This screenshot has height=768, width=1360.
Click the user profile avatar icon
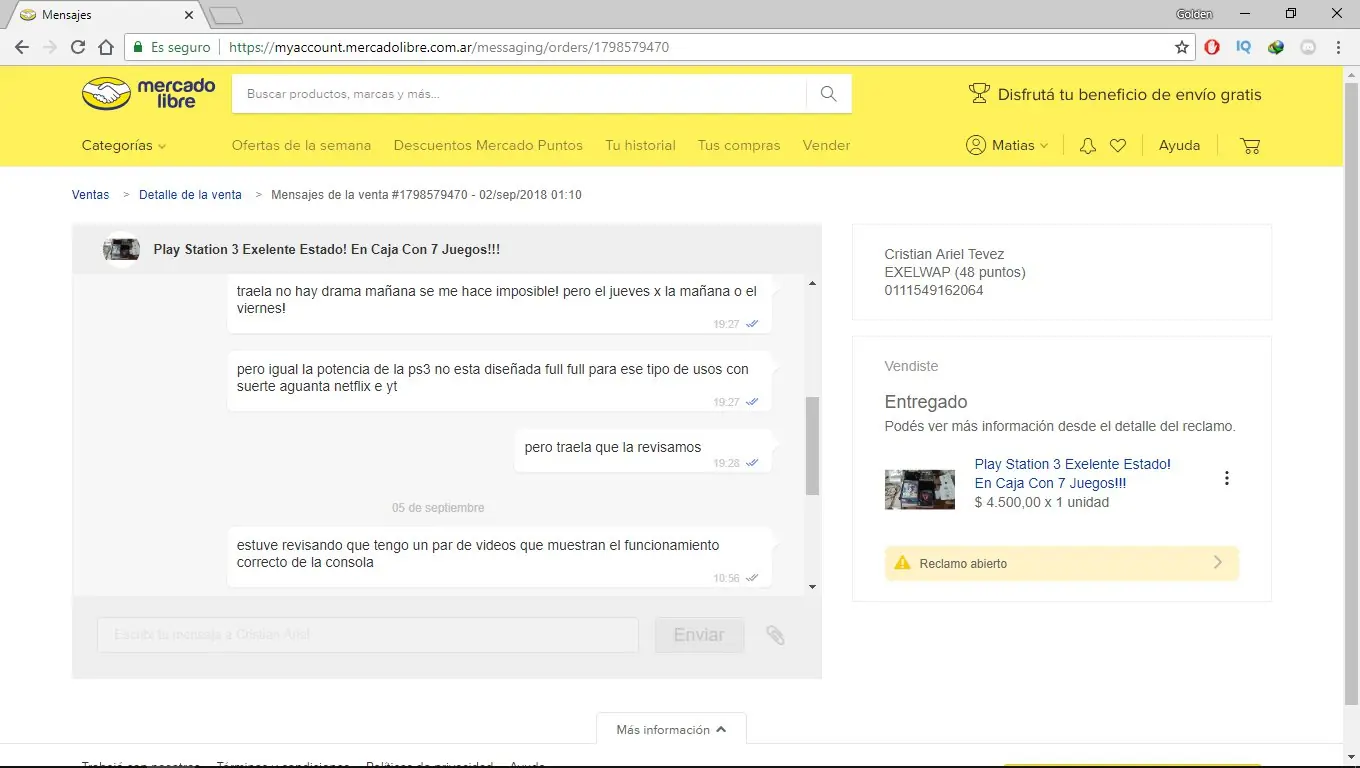point(976,145)
